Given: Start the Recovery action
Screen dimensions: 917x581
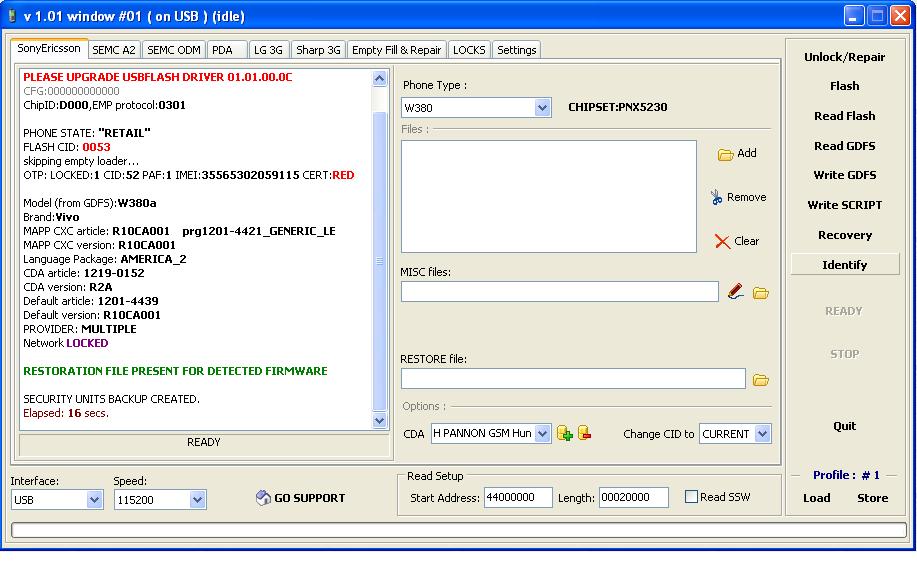Looking at the screenshot, I should click(844, 235).
